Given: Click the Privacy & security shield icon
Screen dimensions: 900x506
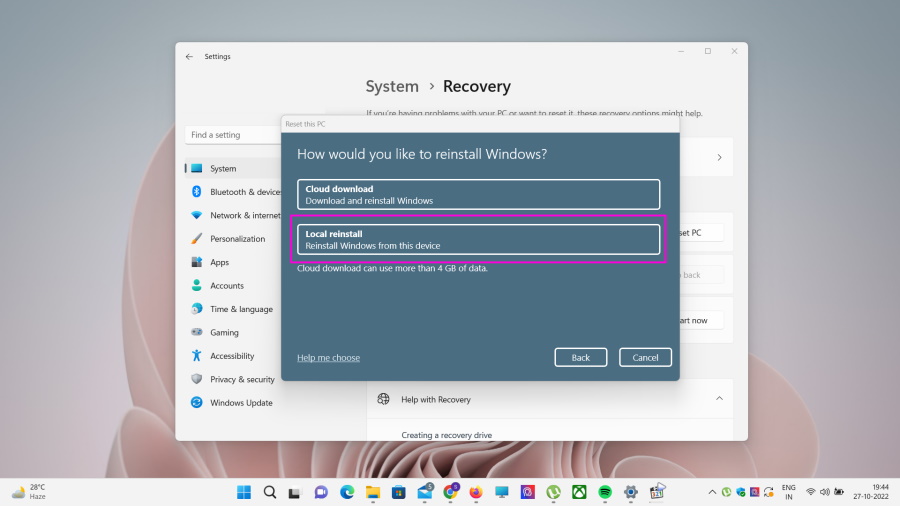Looking at the screenshot, I should click(197, 380).
